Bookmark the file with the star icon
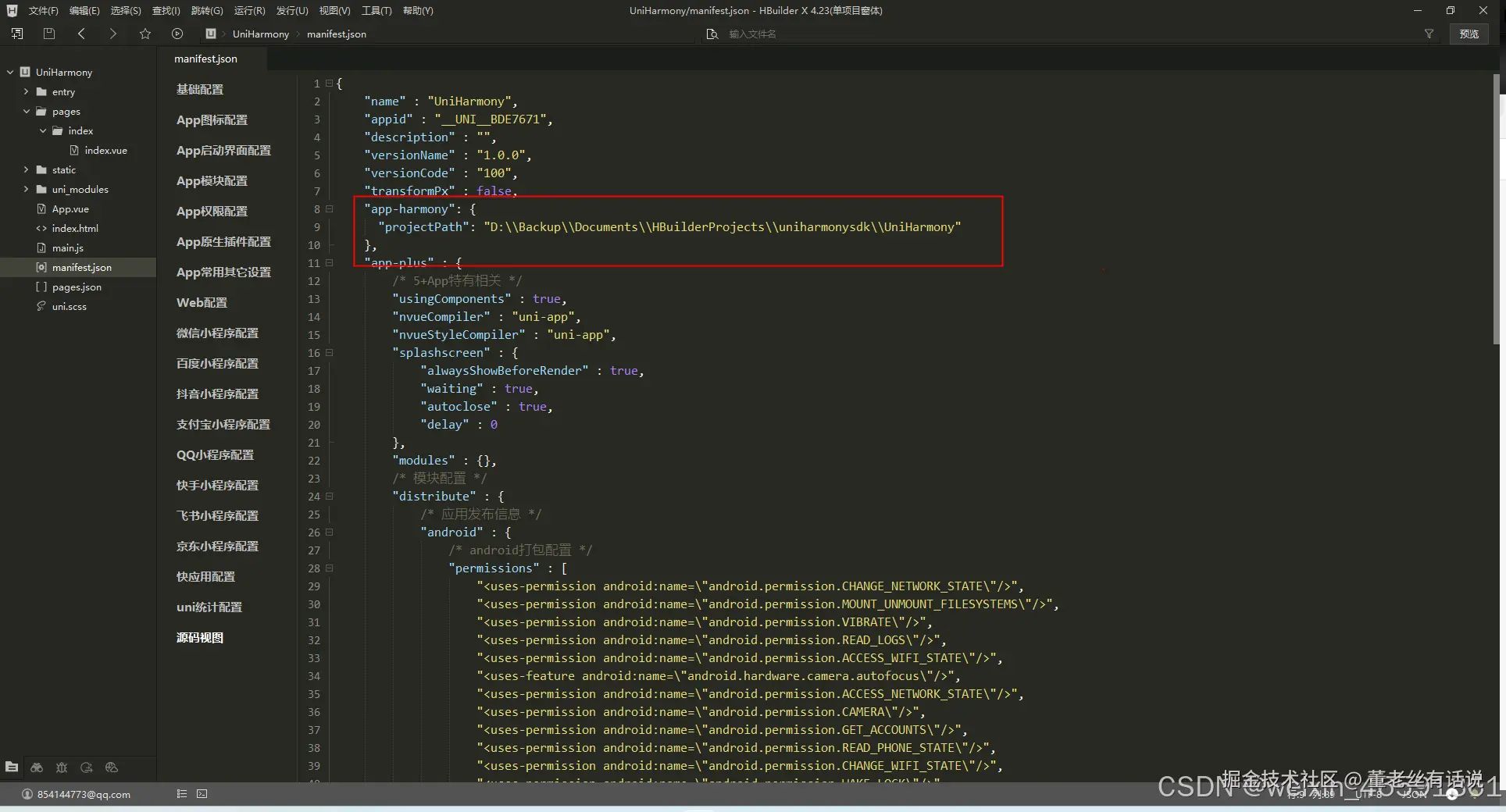Image resolution: width=1506 pixels, height=812 pixels. pos(145,34)
